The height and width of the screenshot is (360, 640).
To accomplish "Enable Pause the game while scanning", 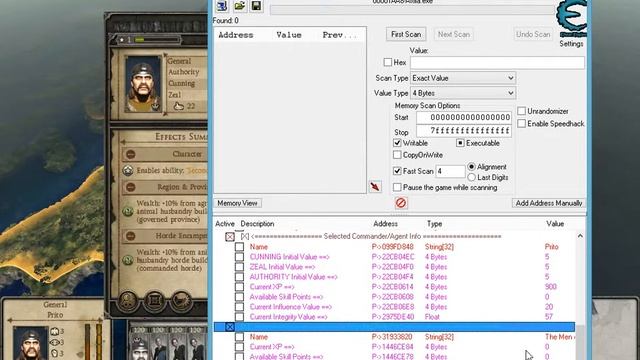I will (x=397, y=187).
